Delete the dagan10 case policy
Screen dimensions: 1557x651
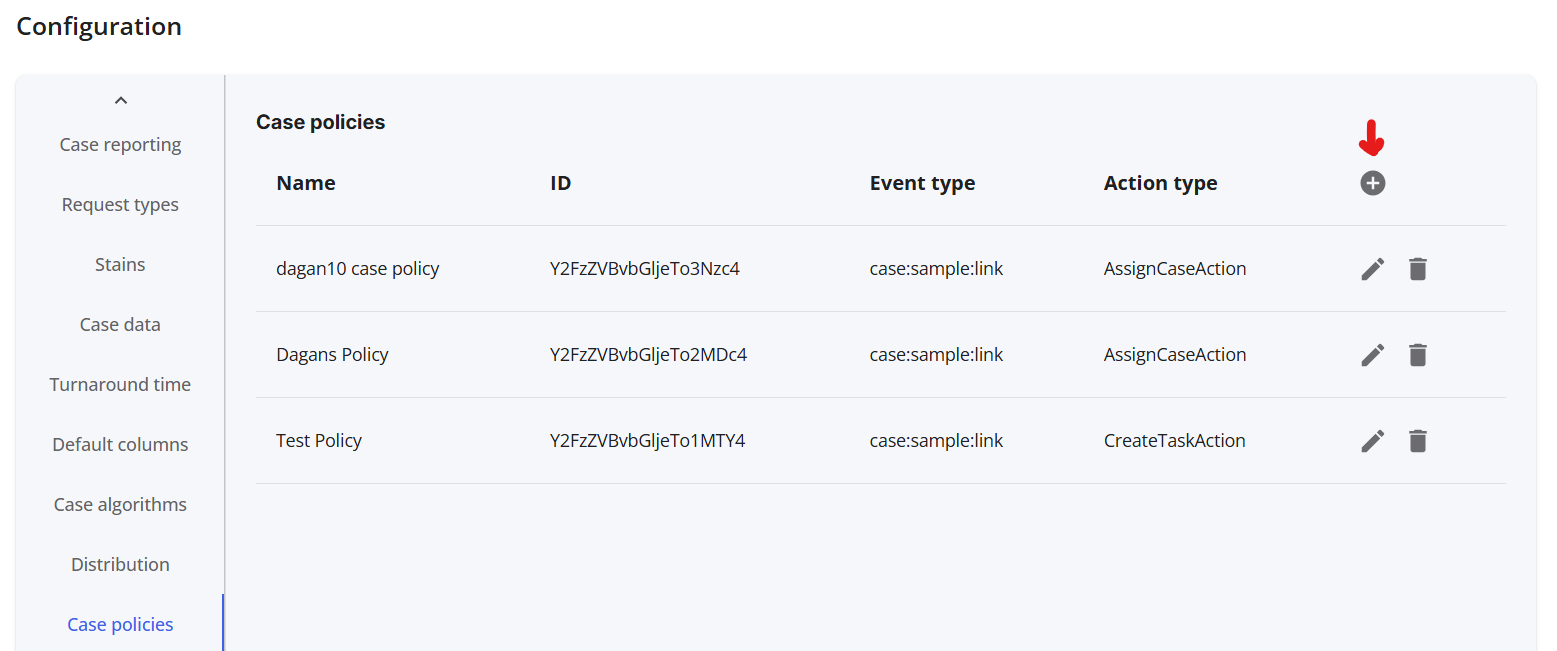pos(1417,269)
